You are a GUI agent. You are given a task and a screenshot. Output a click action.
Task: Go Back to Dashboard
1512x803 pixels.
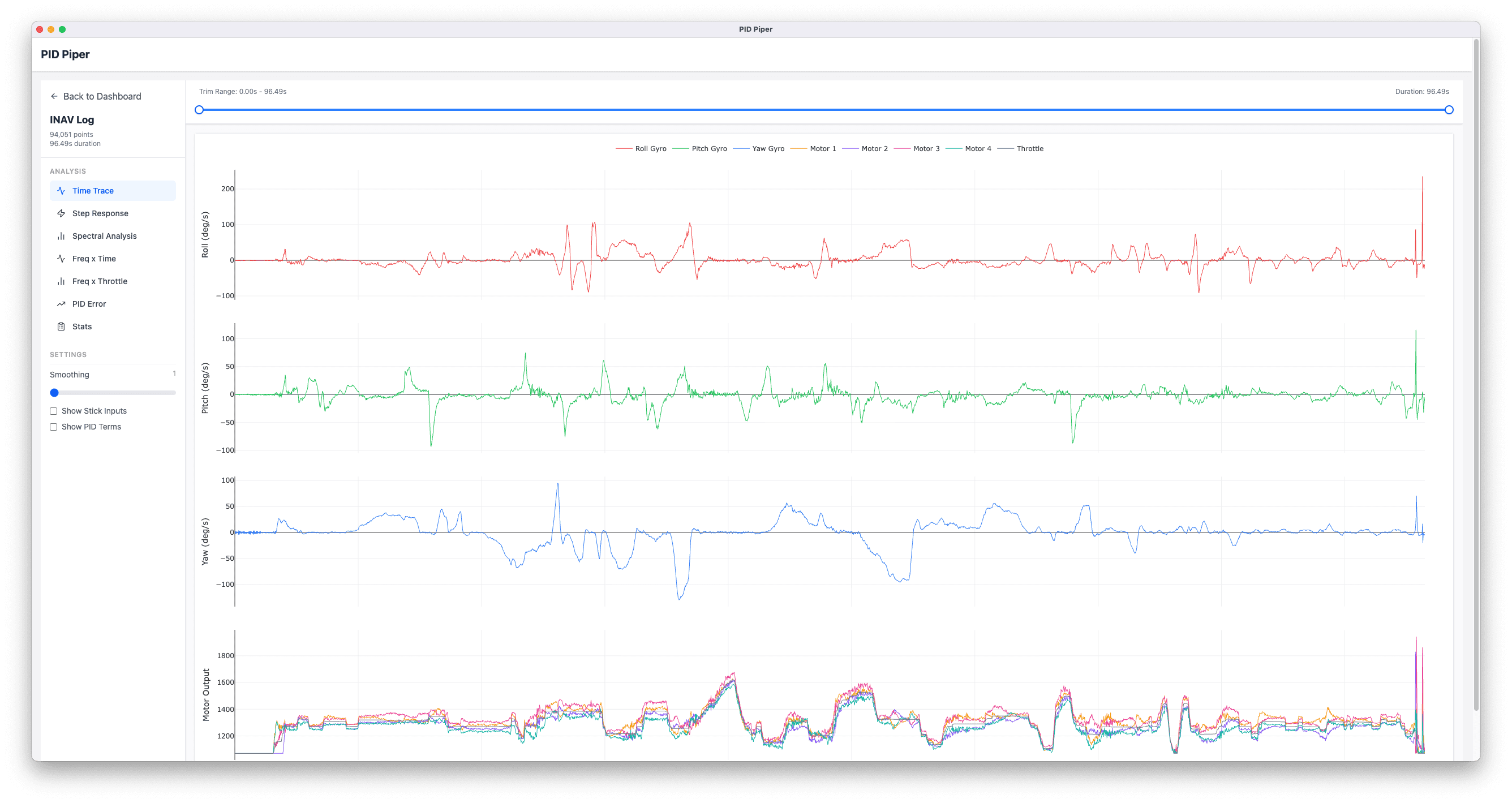101,96
